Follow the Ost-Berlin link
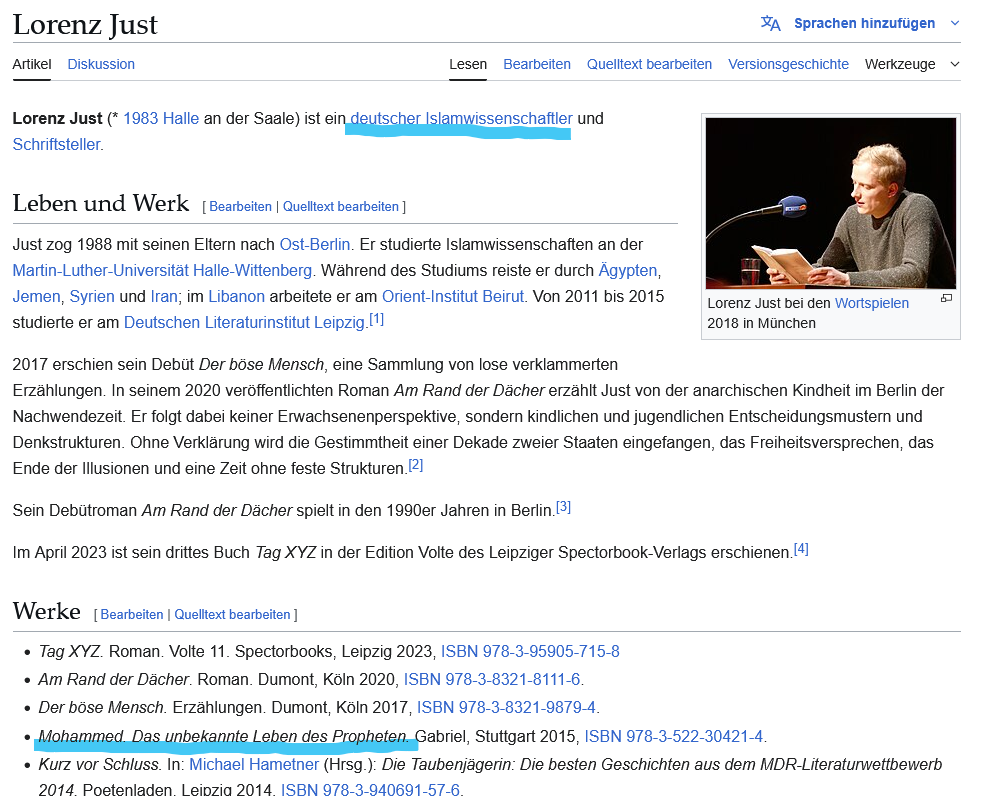Viewport: 982px width, 796px height. (314, 244)
